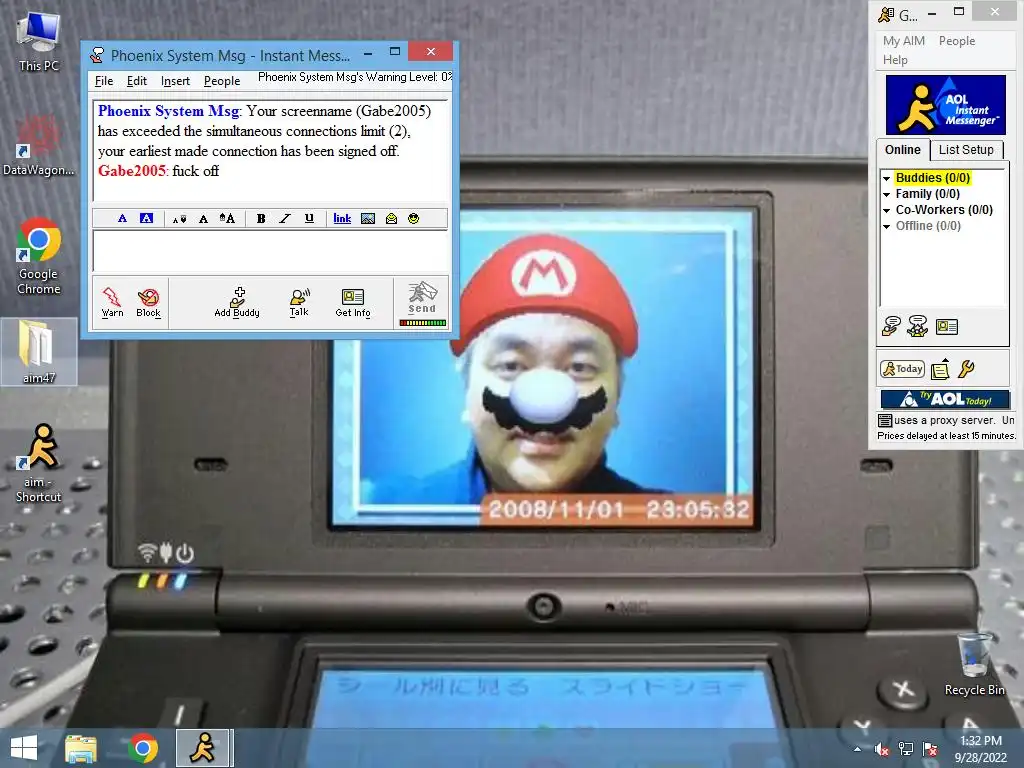1024x768 pixels.
Task: Open the clock showing 1:32 PM
Action: 980,748
